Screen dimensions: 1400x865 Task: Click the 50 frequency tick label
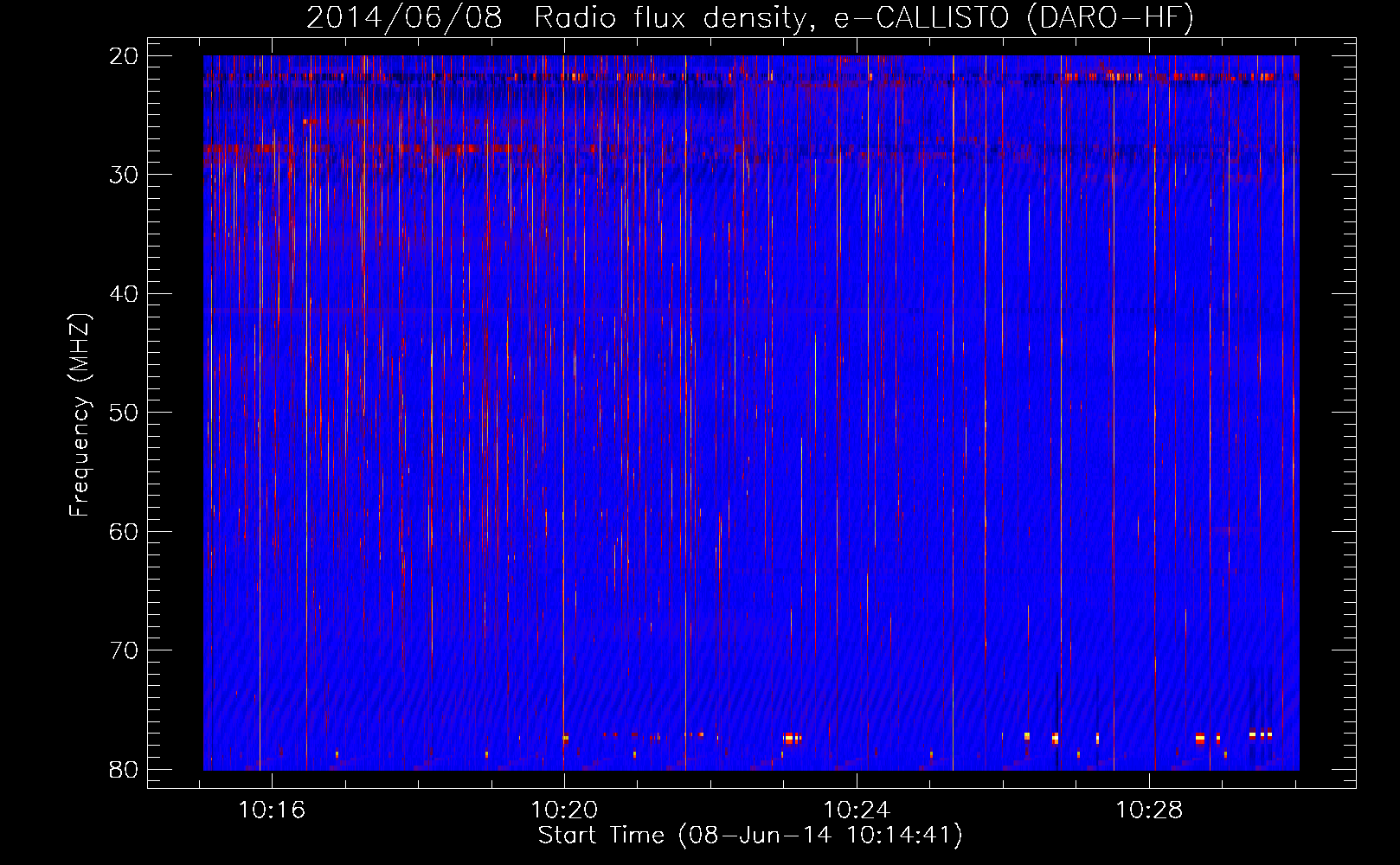124,413
